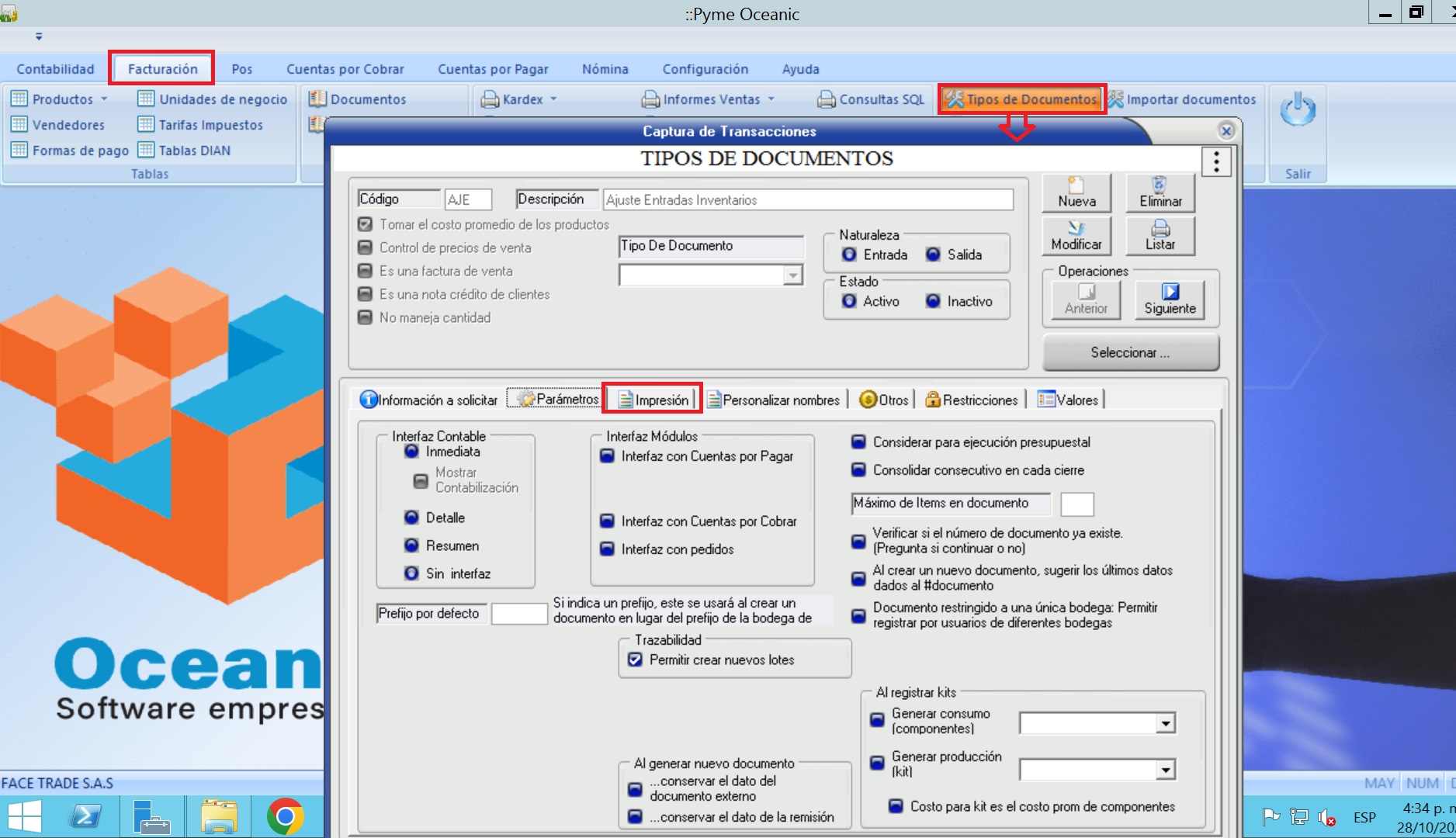This screenshot has height=838, width=1456.
Task: Launch PowerShell from the taskbar
Action: pyautogui.click(x=86, y=817)
